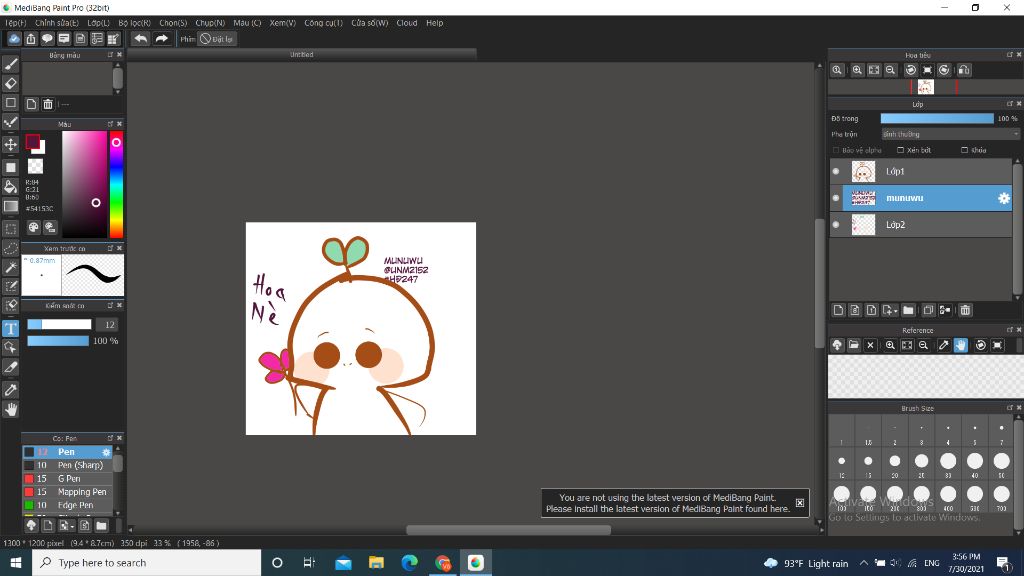Open a file in the Reference panel
The height and width of the screenshot is (576, 1024).
click(x=854, y=345)
